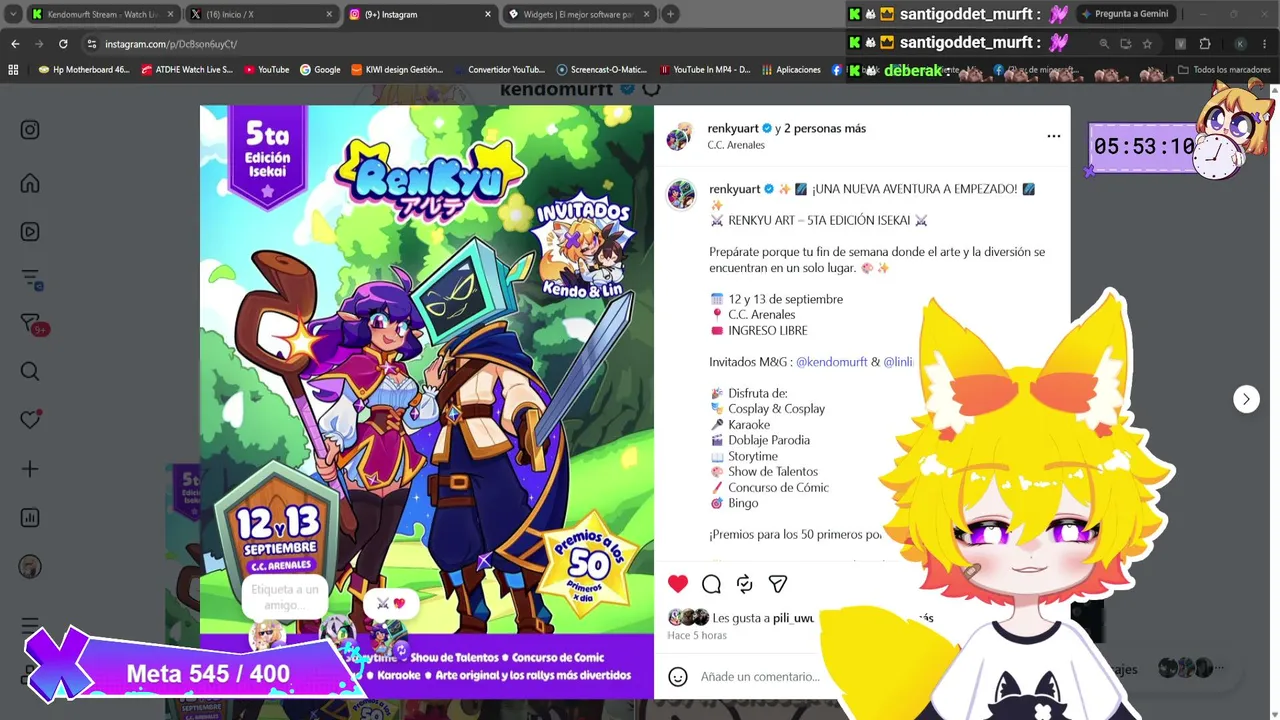
Task: Bookmark this page with the star icon
Action: [1147, 44]
